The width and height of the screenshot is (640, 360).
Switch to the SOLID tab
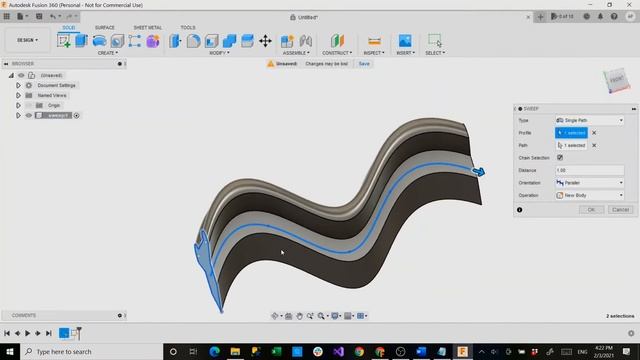69,27
